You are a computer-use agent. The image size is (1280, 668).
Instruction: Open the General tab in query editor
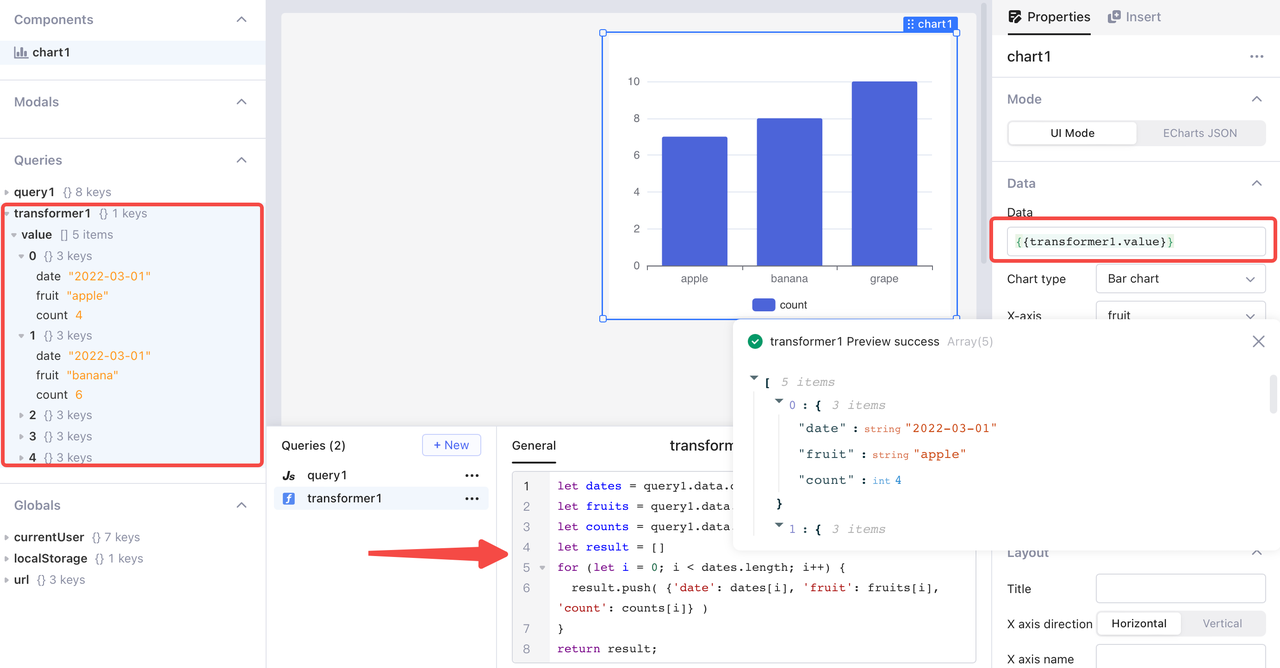point(534,446)
